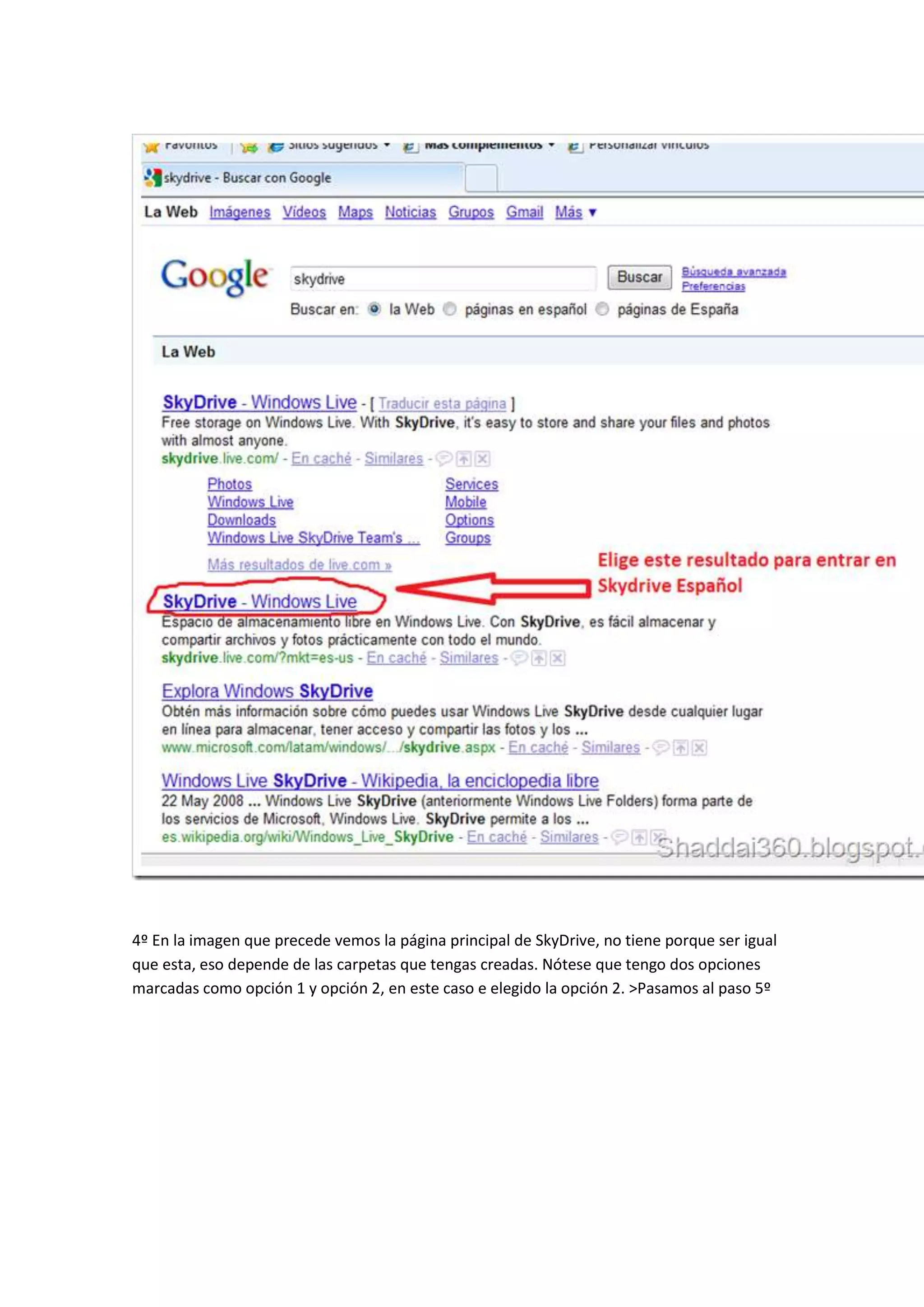Switch to 'skydrive - Buscar con Google' tab
This screenshot has width=924, height=1307.
pos(302,178)
